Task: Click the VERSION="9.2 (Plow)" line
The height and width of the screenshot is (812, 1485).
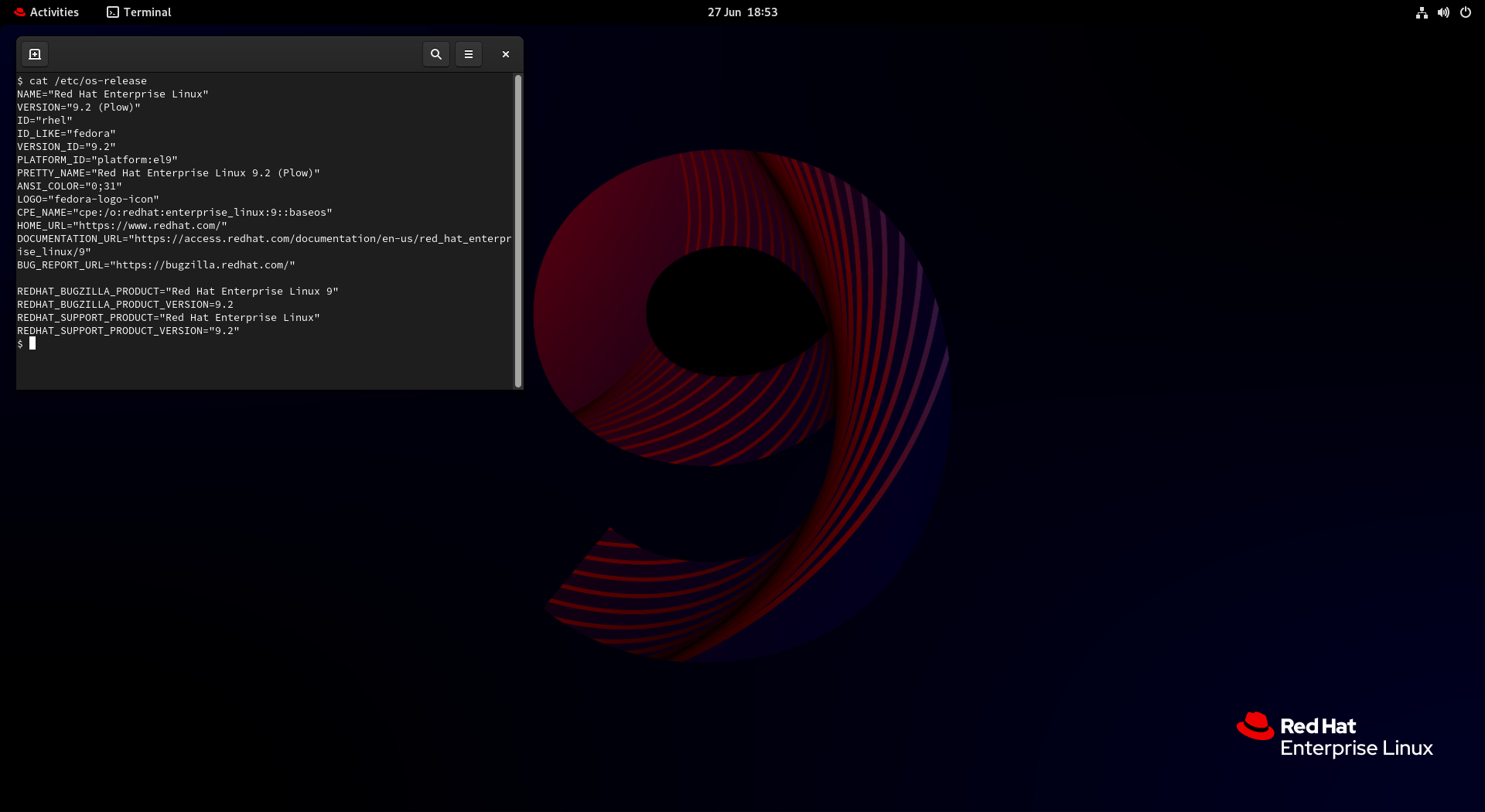Action: tap(79, 107)
